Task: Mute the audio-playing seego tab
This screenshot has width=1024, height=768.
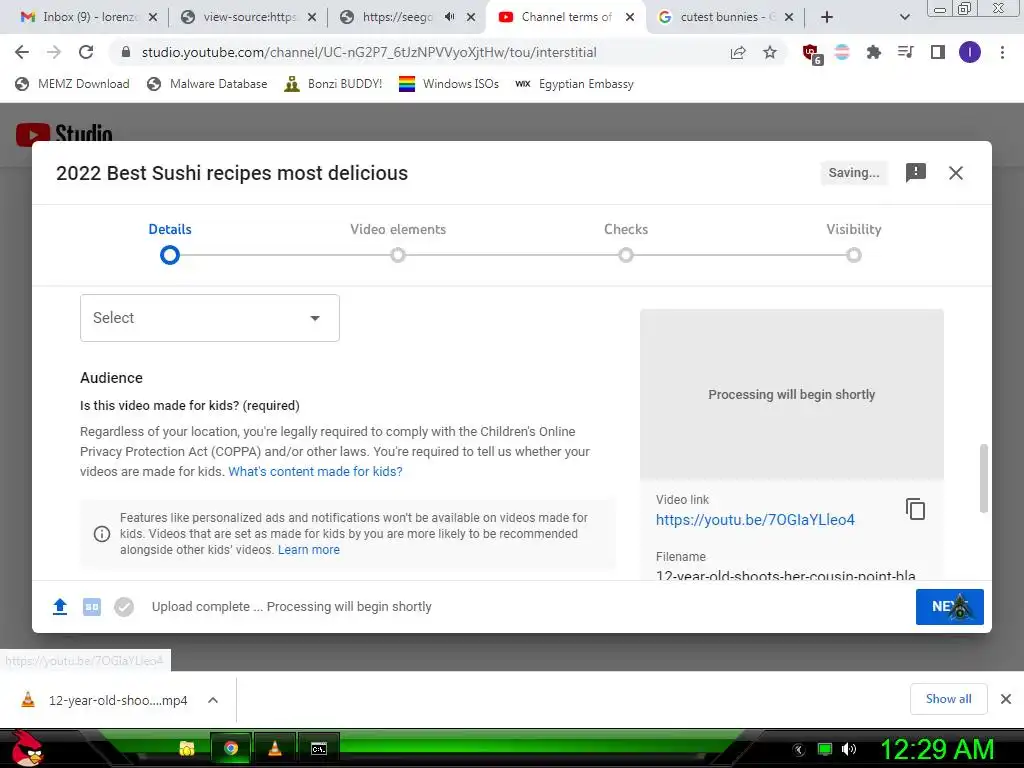Action: [x=449, y=17]
